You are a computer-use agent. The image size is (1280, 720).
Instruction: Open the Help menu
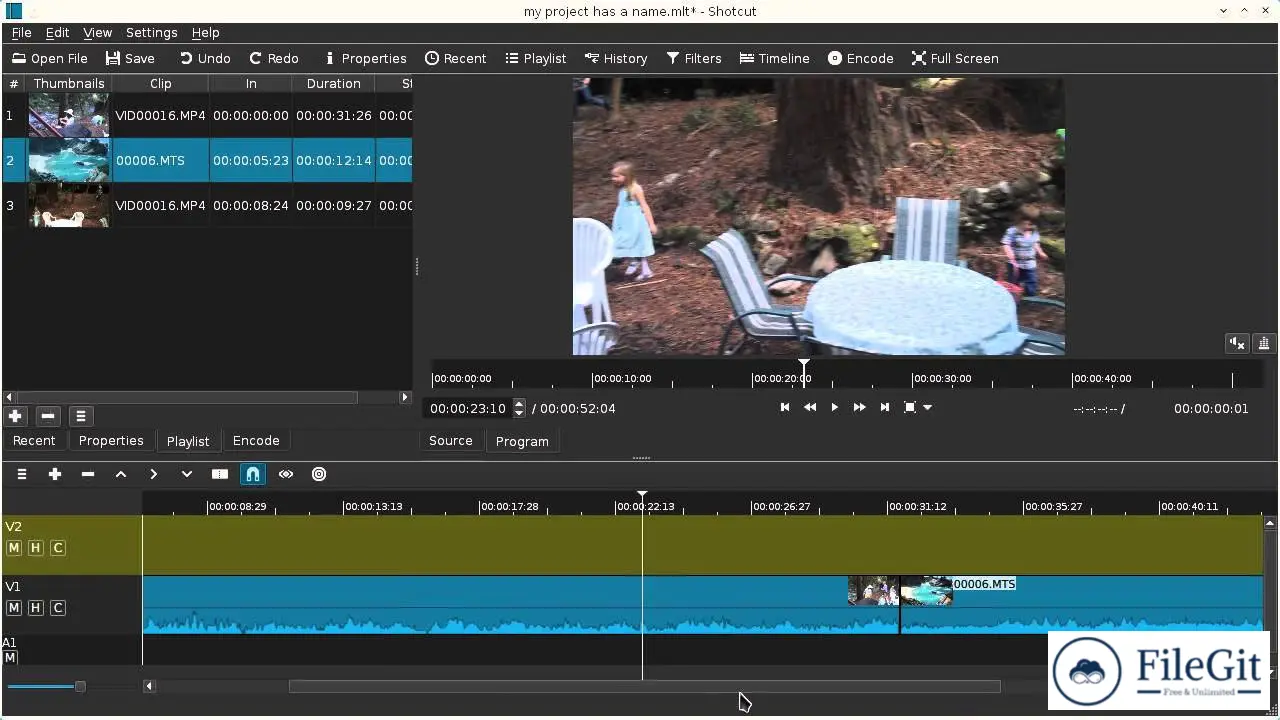tap(205, 33)
